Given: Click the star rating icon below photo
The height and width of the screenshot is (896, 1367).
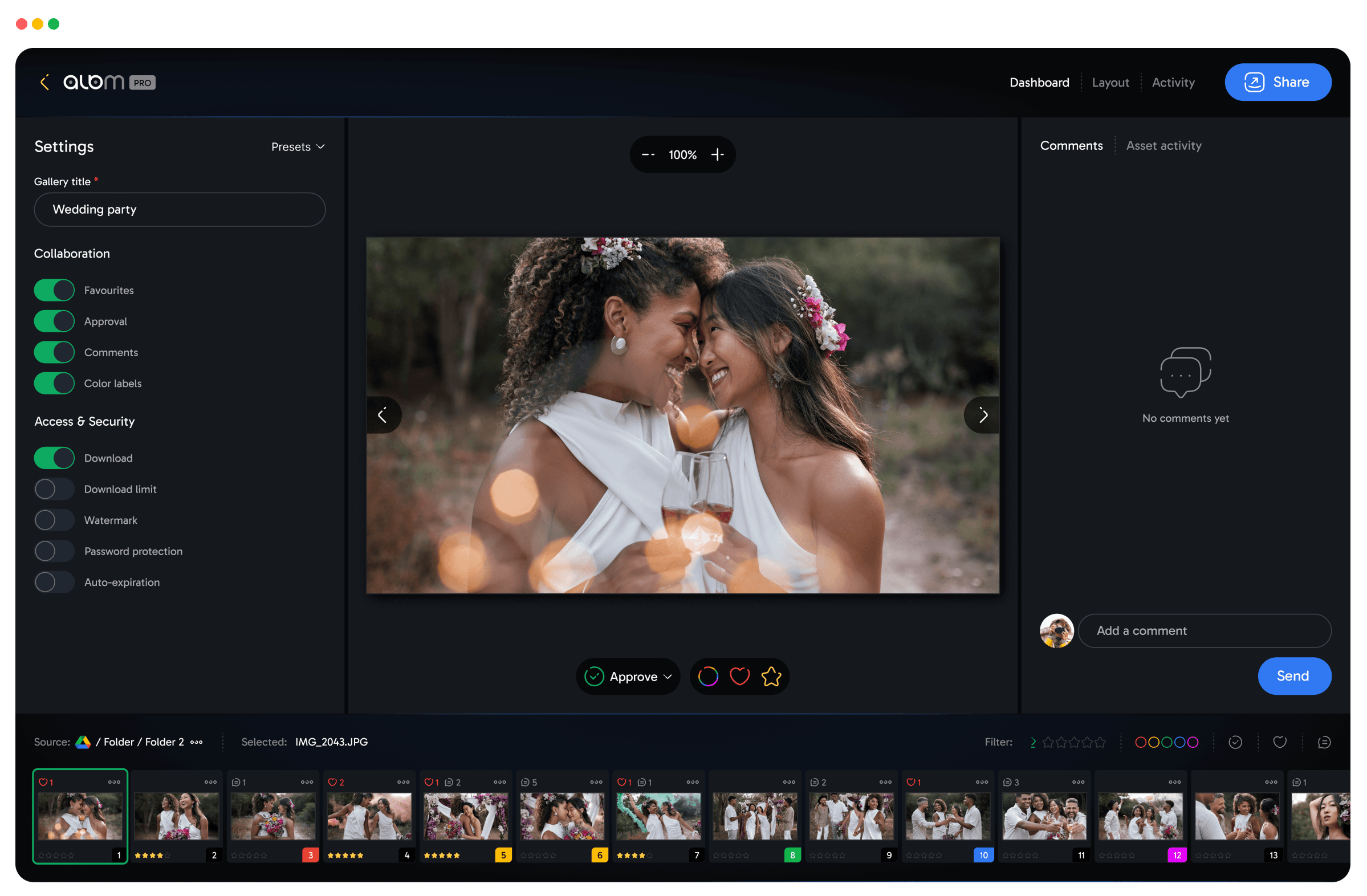Looking at the screenshot, I should point(771,676).
